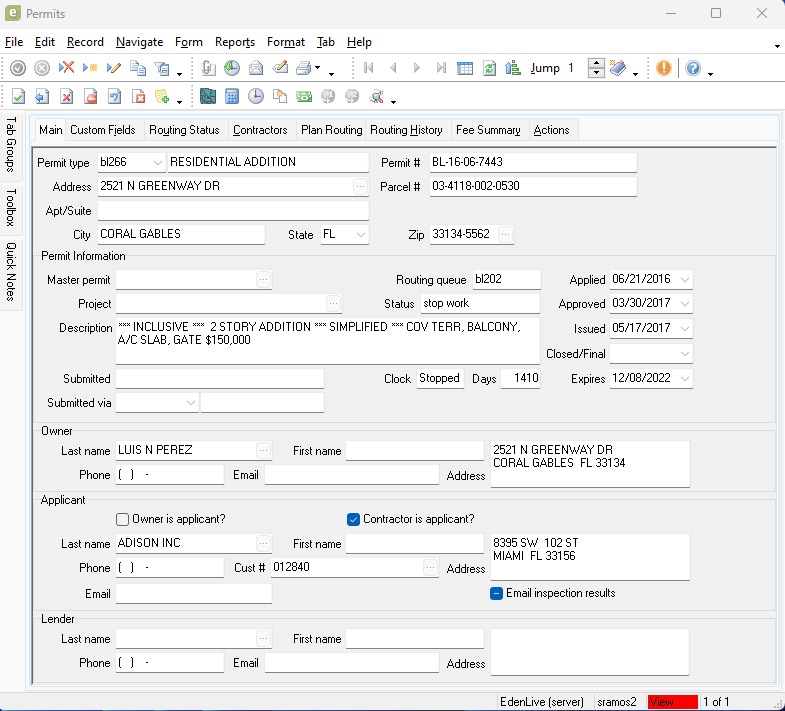Click the blue help question mark icon
This screenshot has height=711, width=785.
(693, 68)
